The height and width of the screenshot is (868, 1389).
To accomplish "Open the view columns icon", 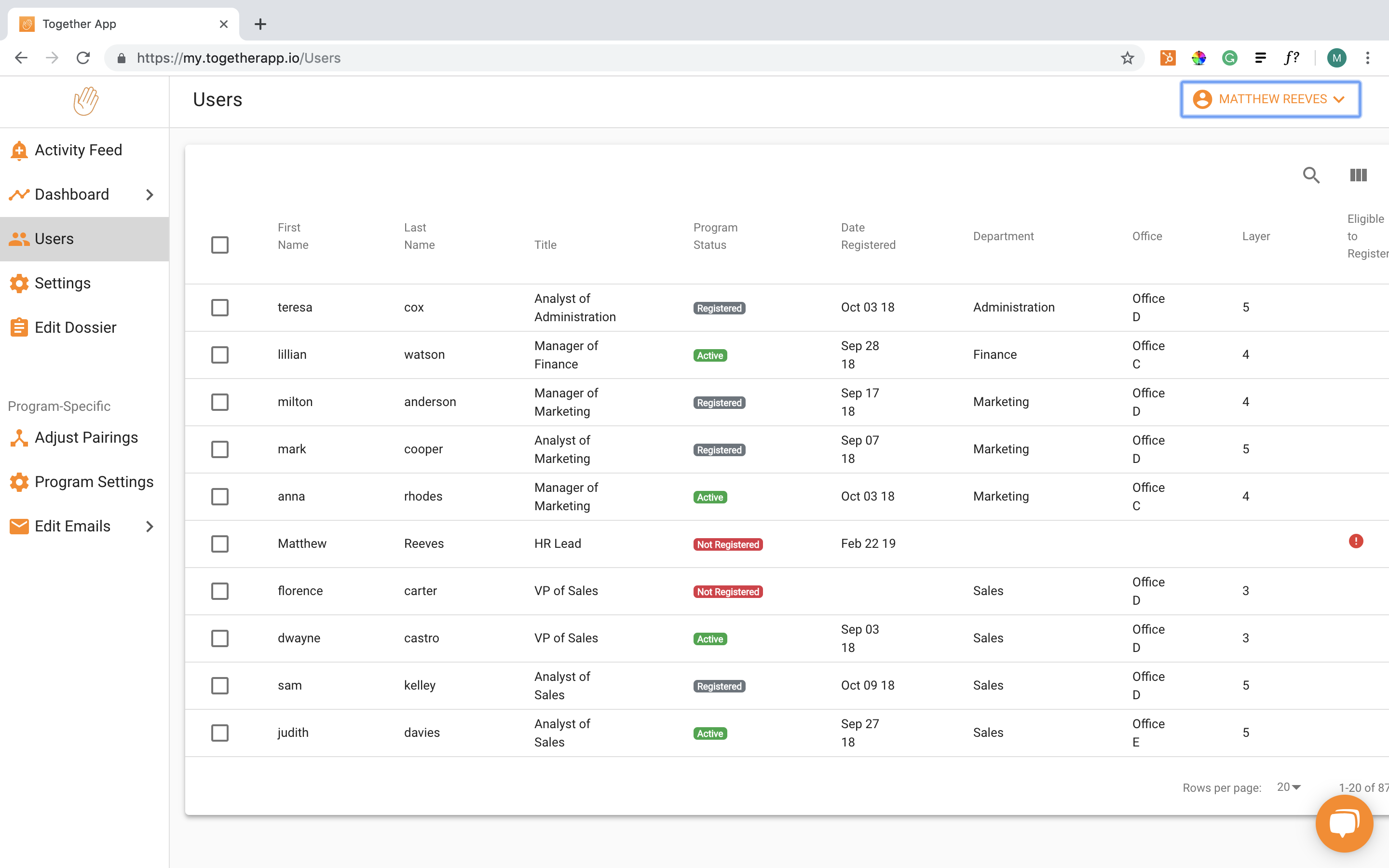I will coord(1358,175).
